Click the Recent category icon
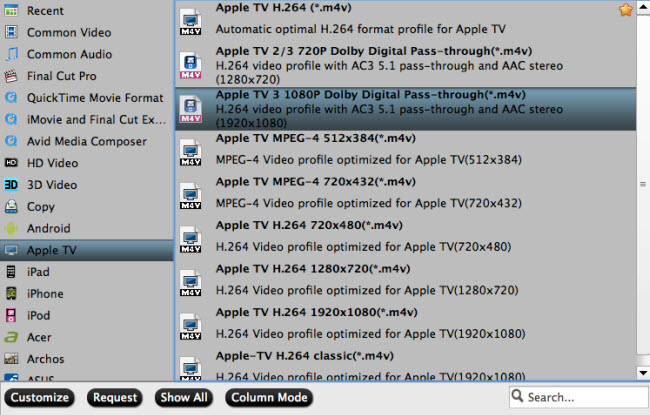 pyautogui.click(x=11, y=10)
